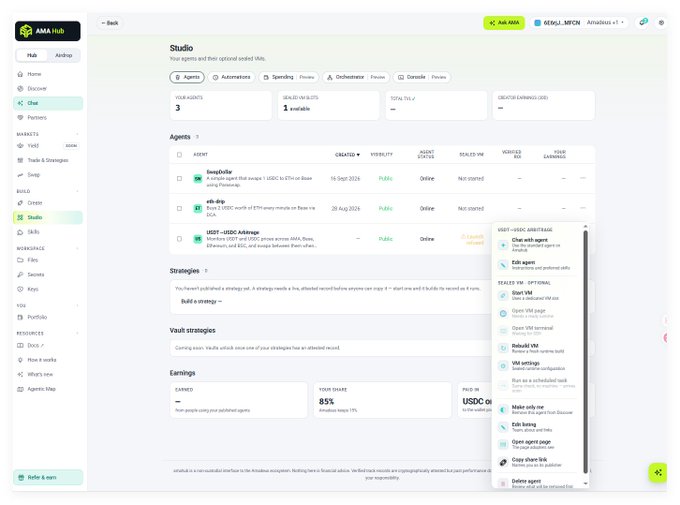The image size is (680, 505).
Task: Open Agentic Map
Action: point(48,389)
